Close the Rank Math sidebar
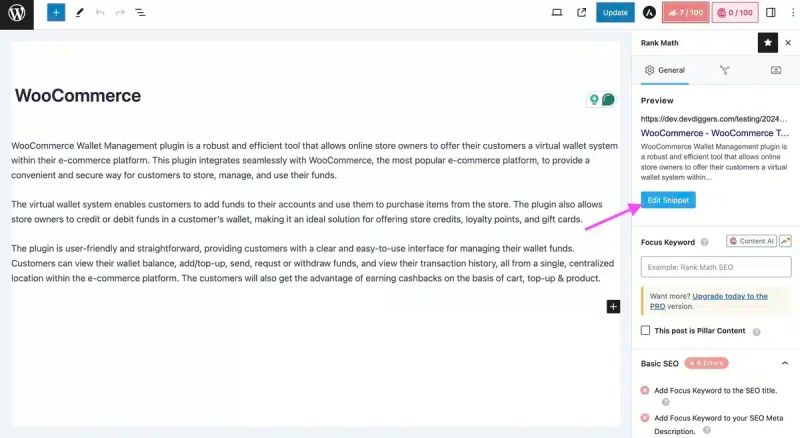Screen dimensions: 800x438 788,43
